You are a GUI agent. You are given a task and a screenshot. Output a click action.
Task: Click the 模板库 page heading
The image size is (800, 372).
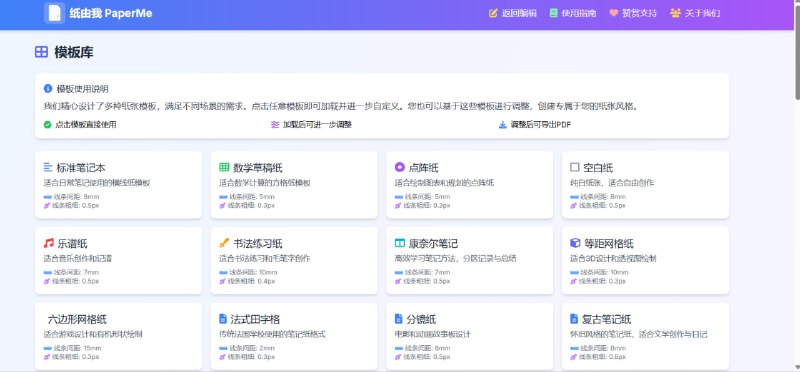[74, 52]
